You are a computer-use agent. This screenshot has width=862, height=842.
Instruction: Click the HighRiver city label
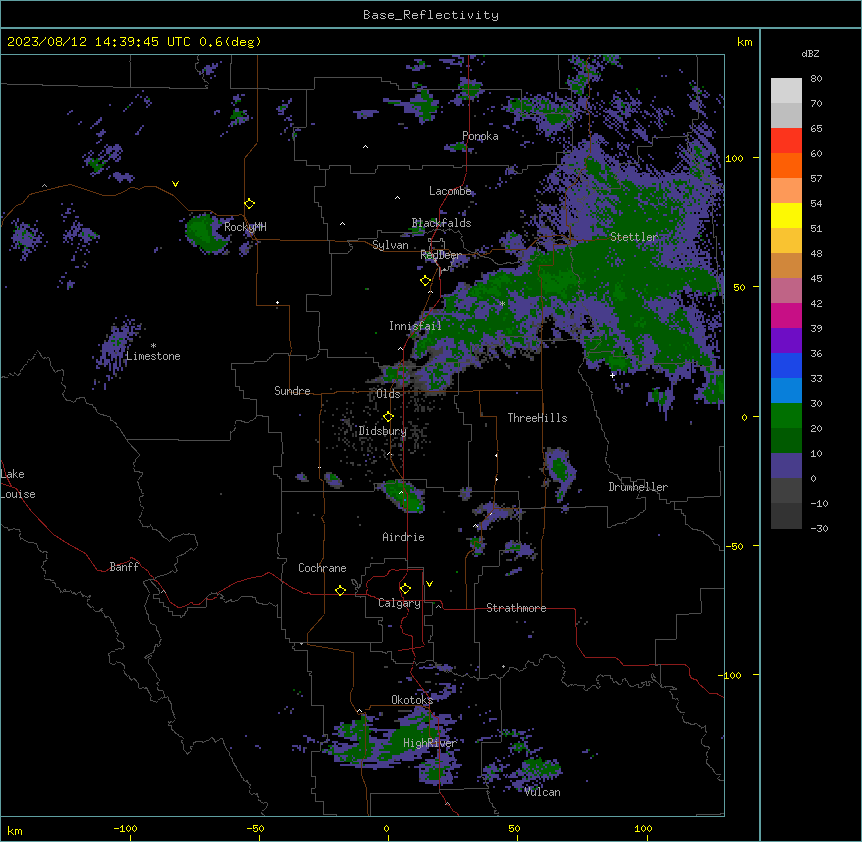[x=430, y=743]
